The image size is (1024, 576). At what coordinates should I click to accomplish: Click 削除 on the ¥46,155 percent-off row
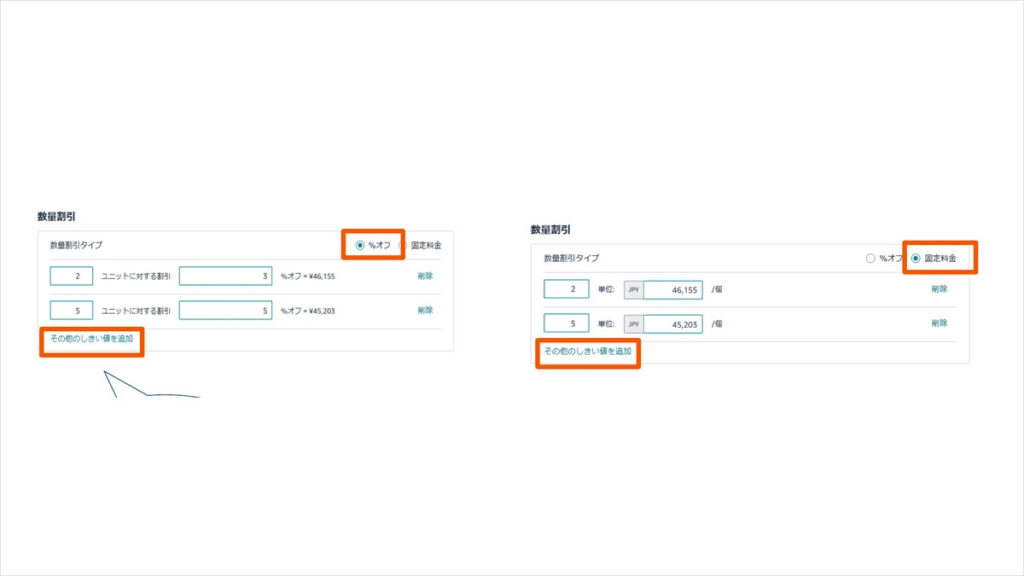coord(425,276)
